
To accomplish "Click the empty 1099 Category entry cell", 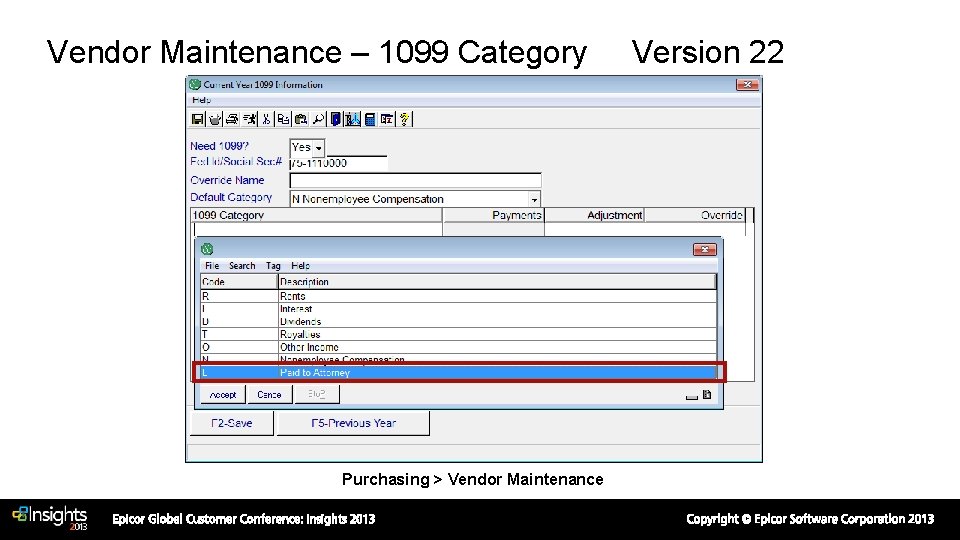I will click(317, 229).
